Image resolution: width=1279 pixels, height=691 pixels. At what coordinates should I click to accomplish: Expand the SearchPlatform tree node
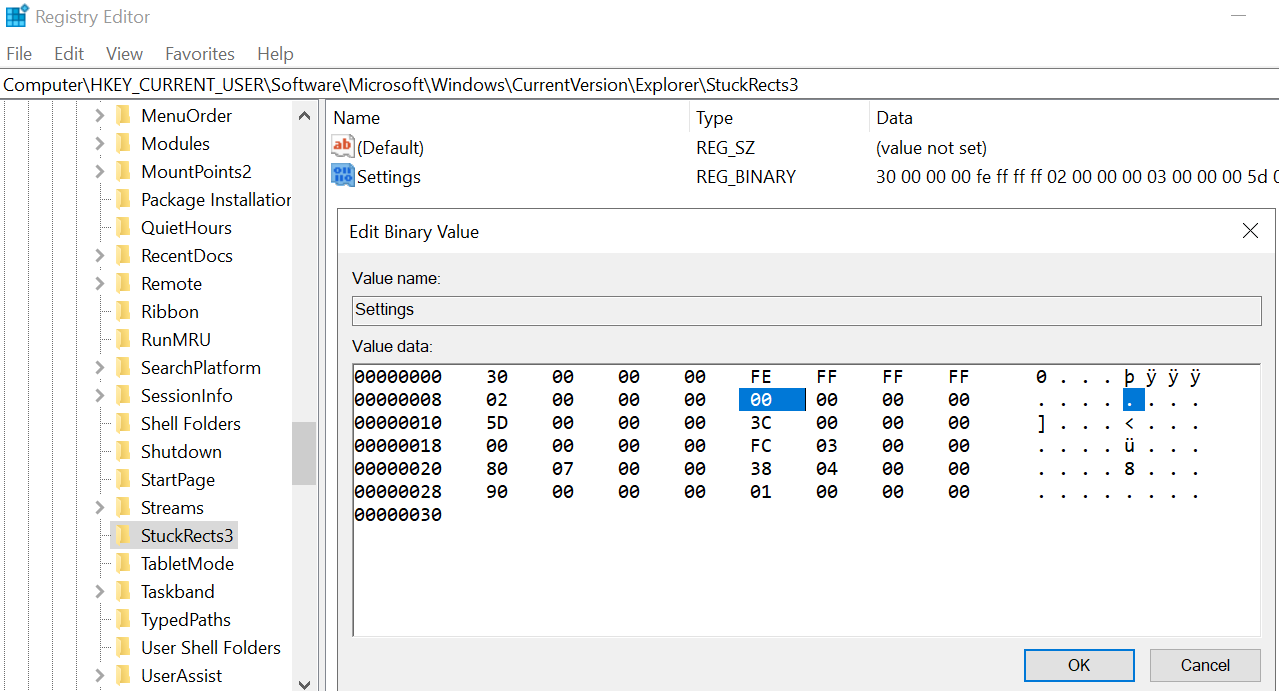(x=99, y=368)
